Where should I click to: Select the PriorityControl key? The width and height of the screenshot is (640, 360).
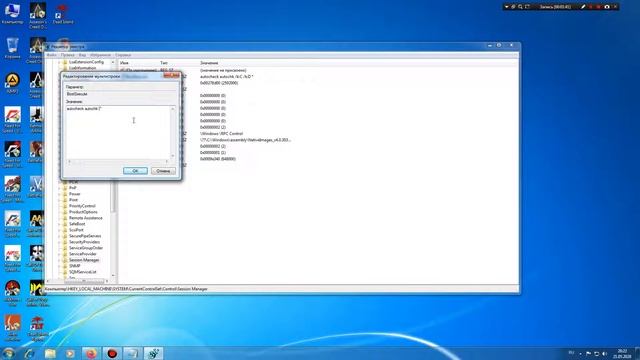[x=82, y=206]
